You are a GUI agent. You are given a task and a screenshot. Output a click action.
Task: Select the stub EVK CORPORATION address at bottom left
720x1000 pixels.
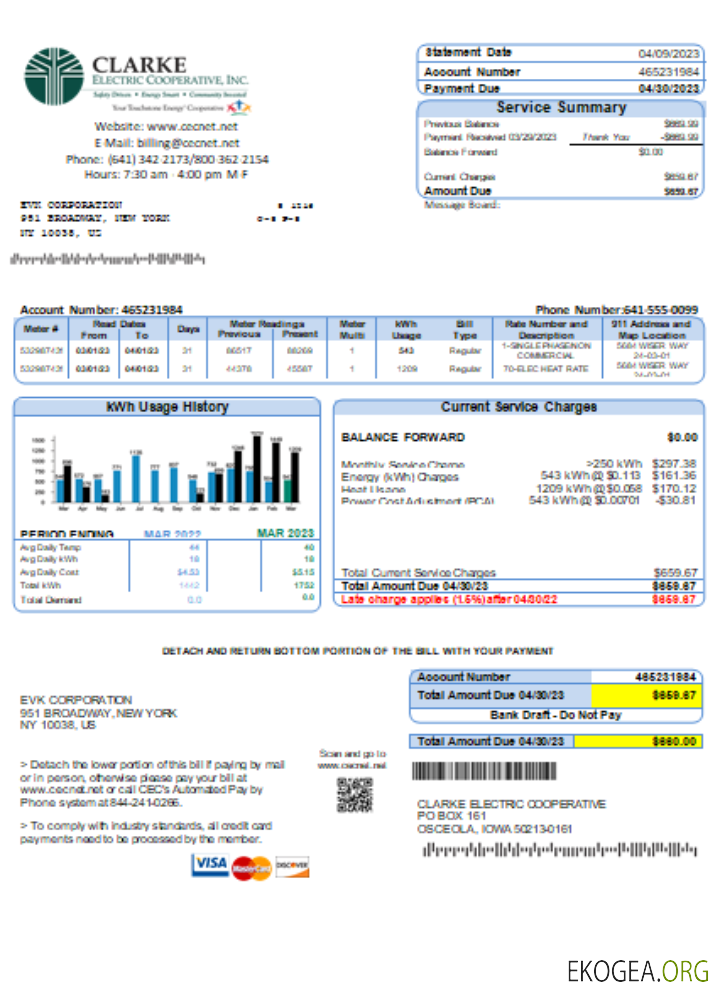tap(98, 712)
